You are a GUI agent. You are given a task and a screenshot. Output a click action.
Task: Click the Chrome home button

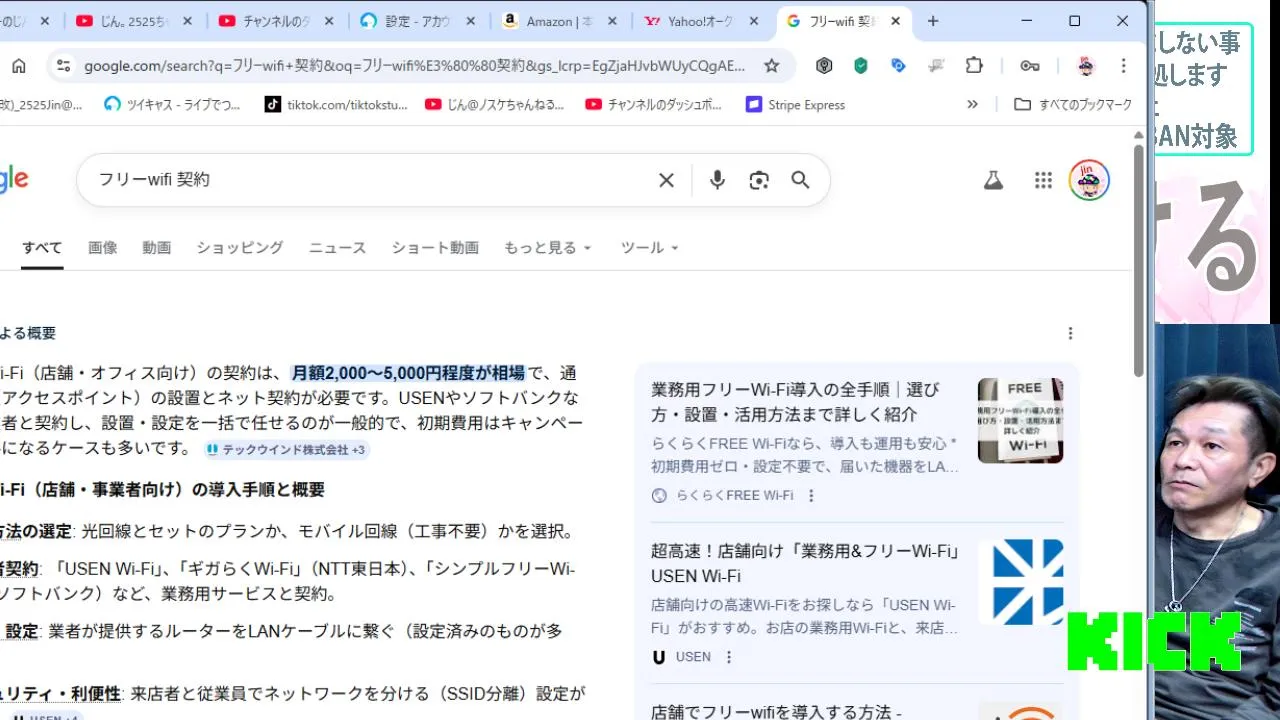point(18,66)
